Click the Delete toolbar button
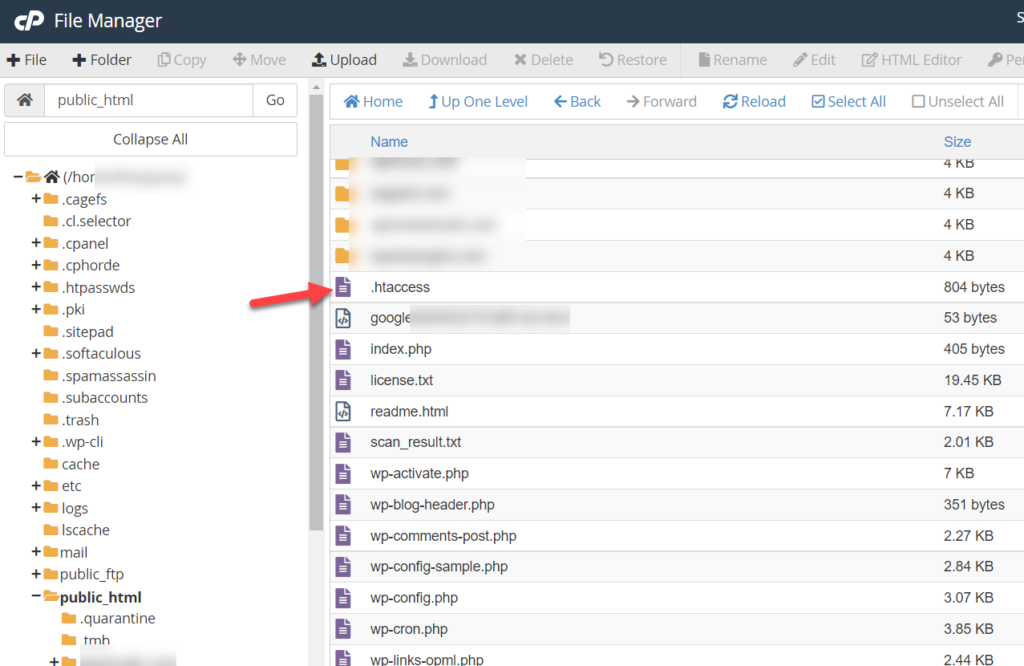Screen dimensions: 1024x666 pos(543,60)
